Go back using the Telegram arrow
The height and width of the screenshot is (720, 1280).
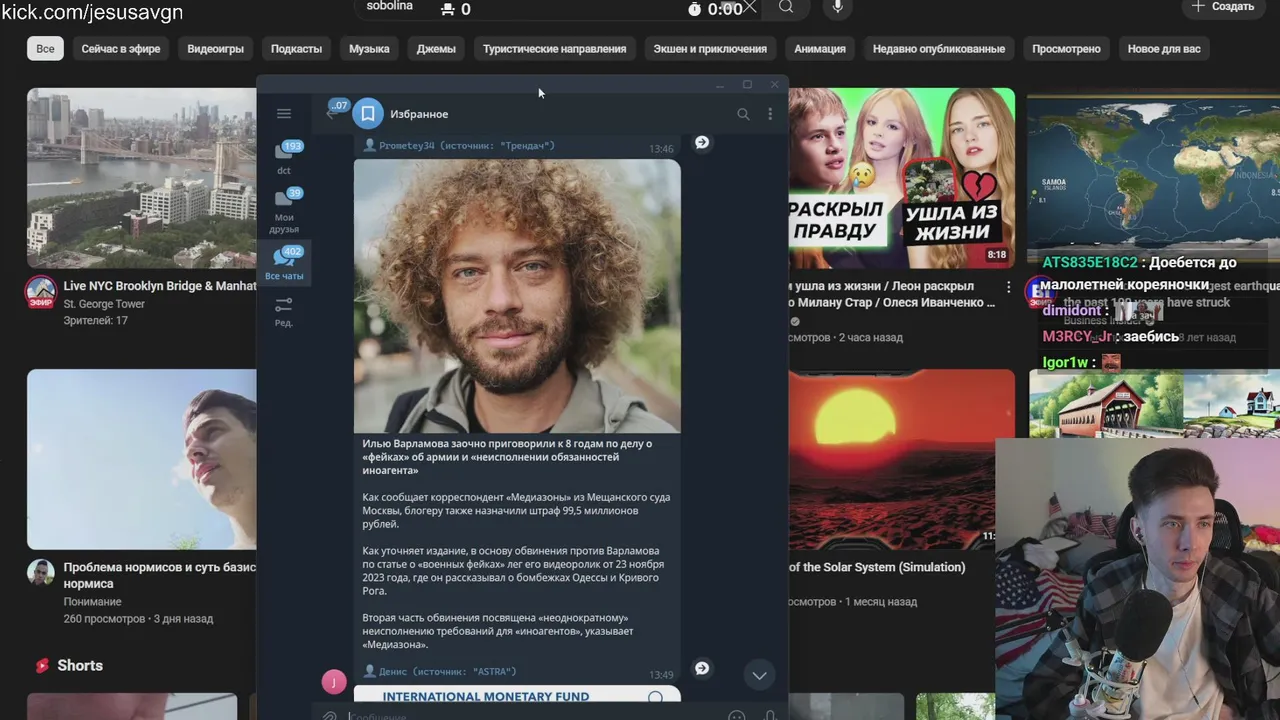point(333,113)
